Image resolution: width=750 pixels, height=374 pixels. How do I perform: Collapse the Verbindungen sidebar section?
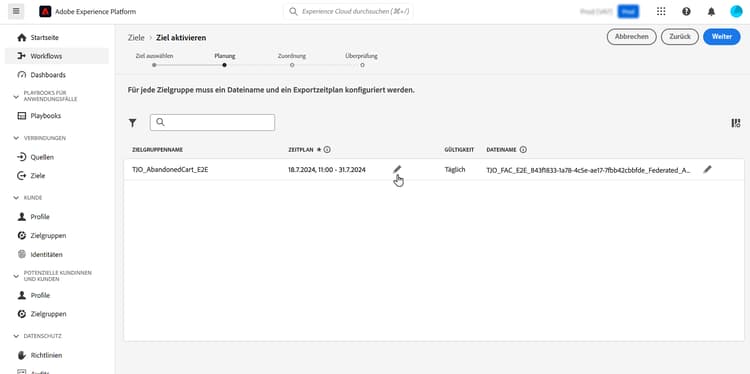(16, 138)
